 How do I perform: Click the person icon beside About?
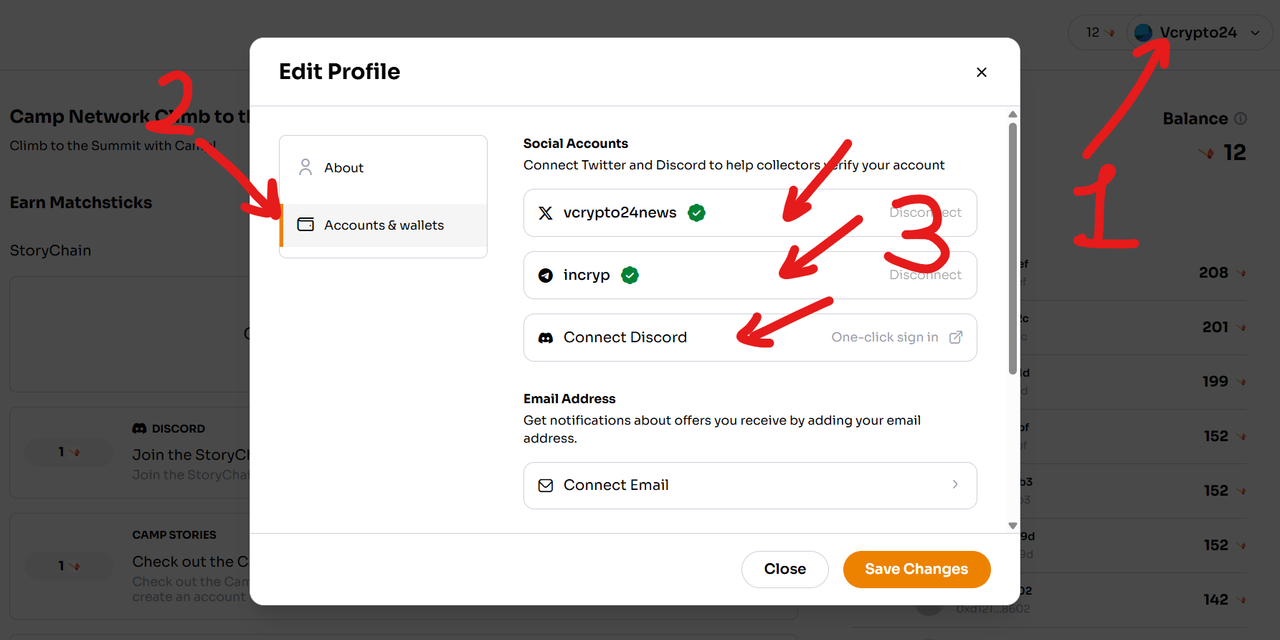306,167
